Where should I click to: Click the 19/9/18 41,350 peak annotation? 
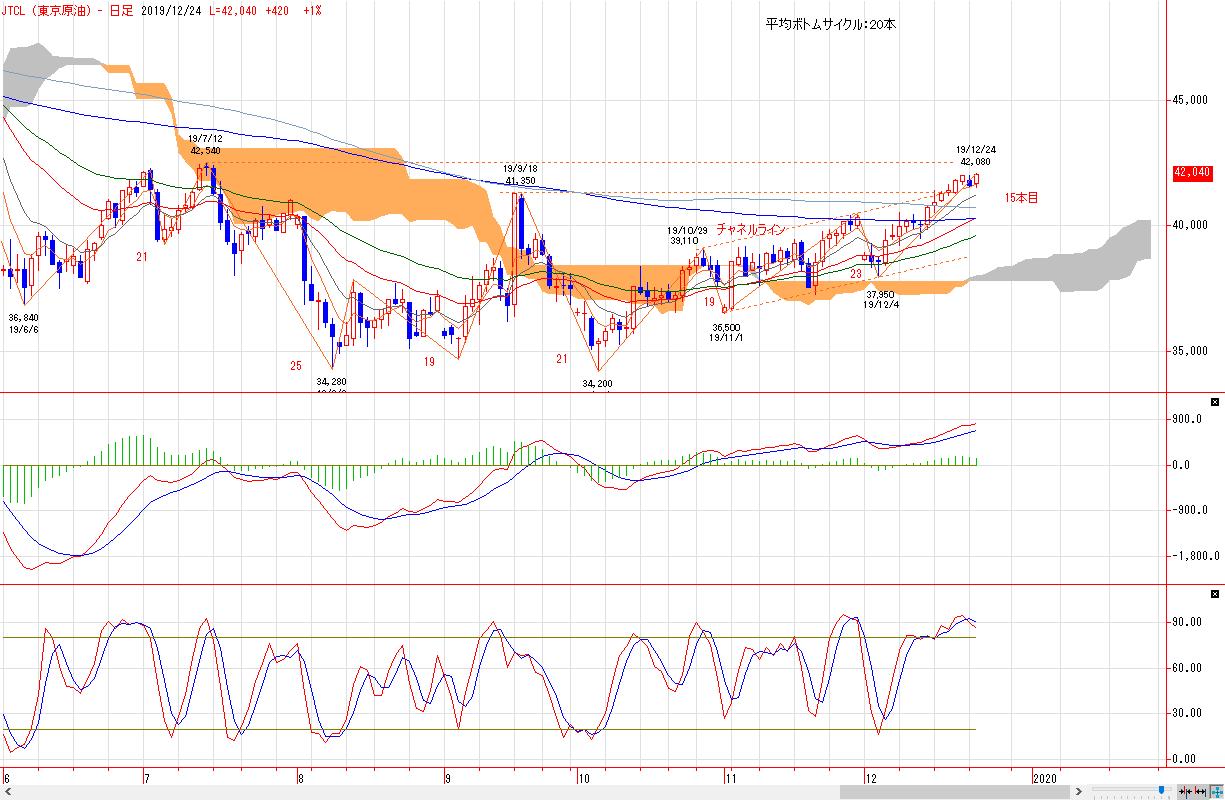[x=520, y=174]
